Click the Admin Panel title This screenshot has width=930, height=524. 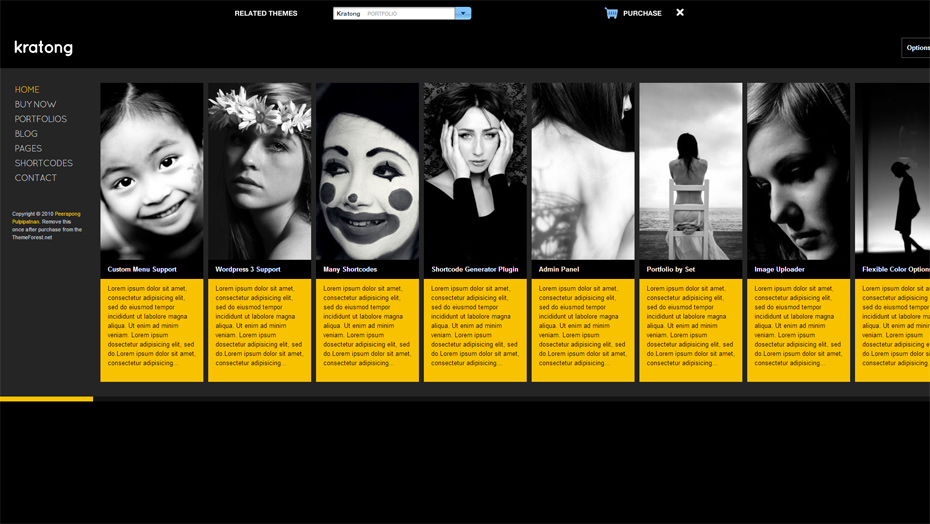point(559,269)
